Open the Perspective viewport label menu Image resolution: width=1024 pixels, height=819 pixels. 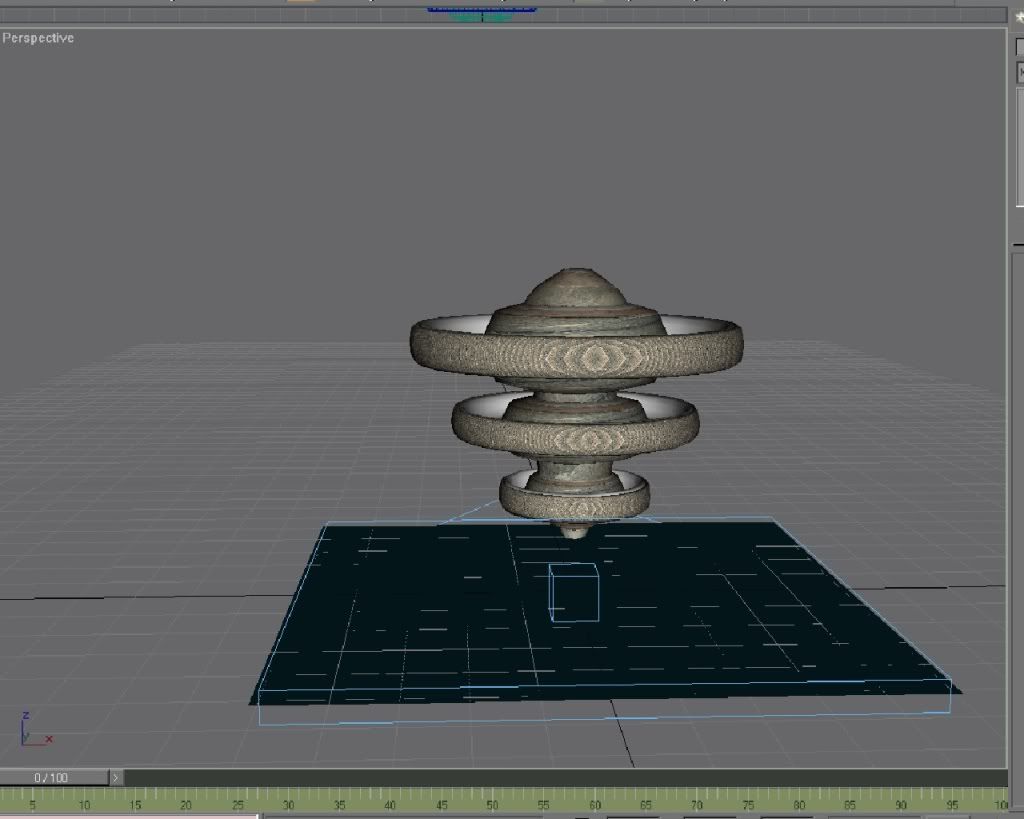[x=38, y=38]
